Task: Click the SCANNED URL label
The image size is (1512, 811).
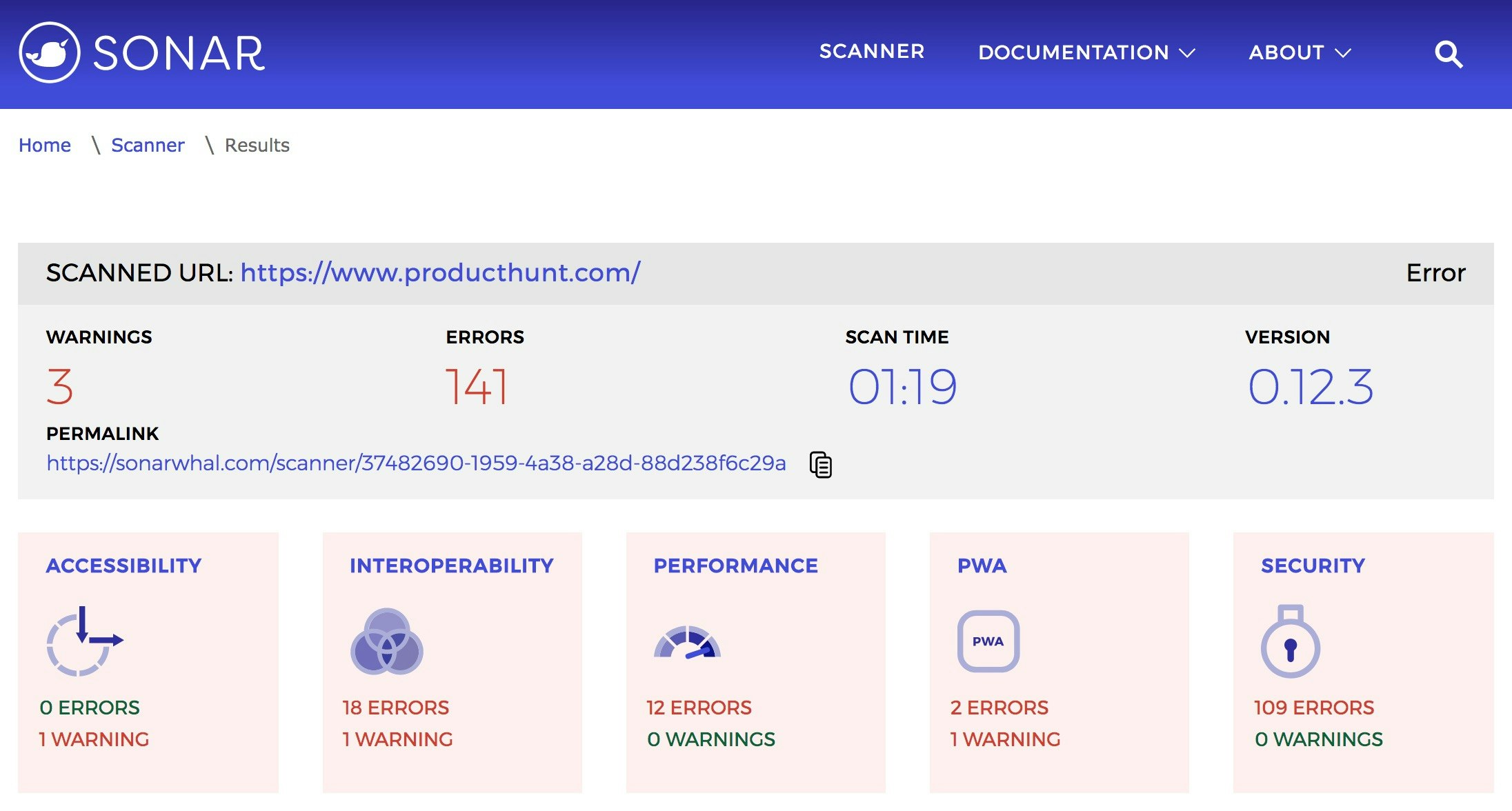Action: tap(140, 273)
